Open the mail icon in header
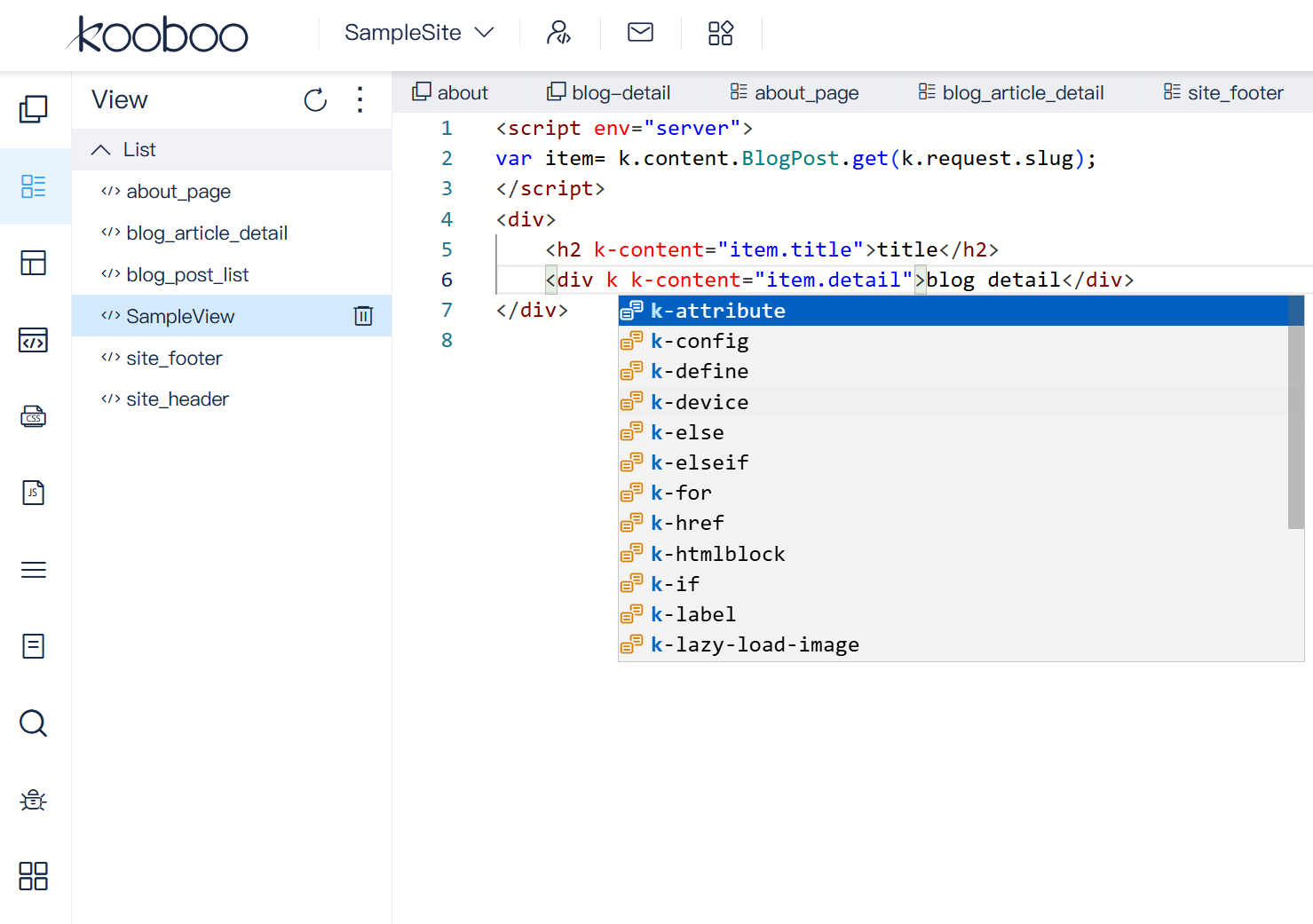 coord(640,33)
